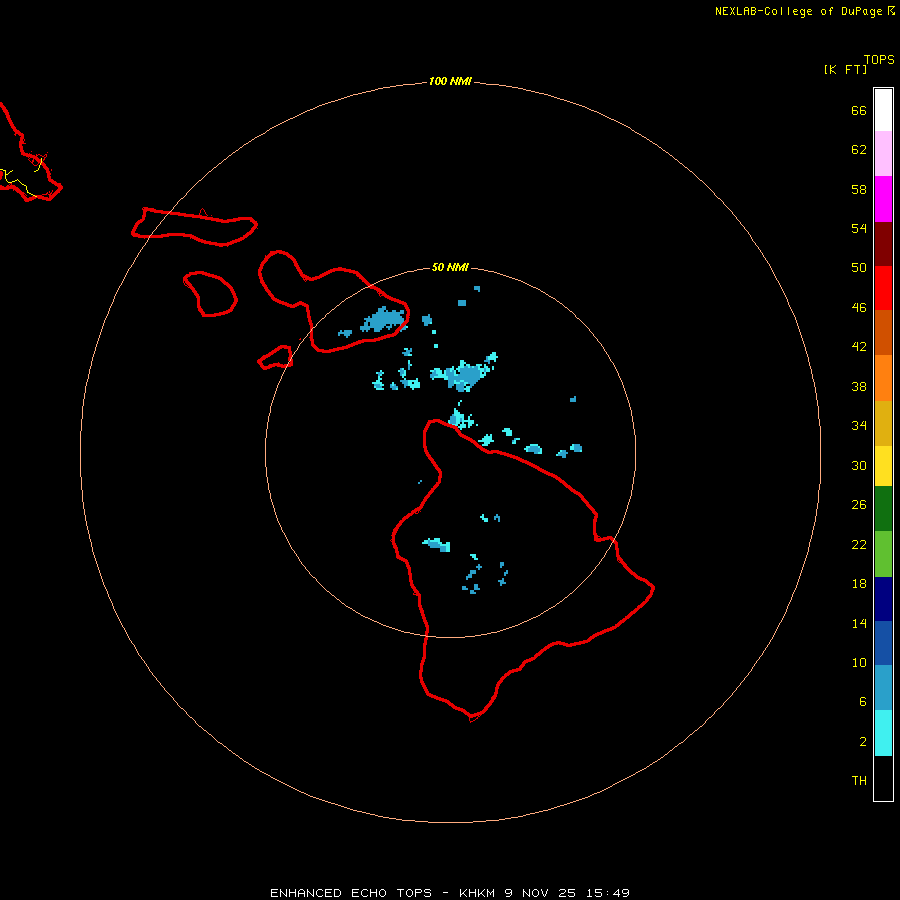Click the TOPS legend heading
The image size is (900, 900).
(x=879, y=60)
